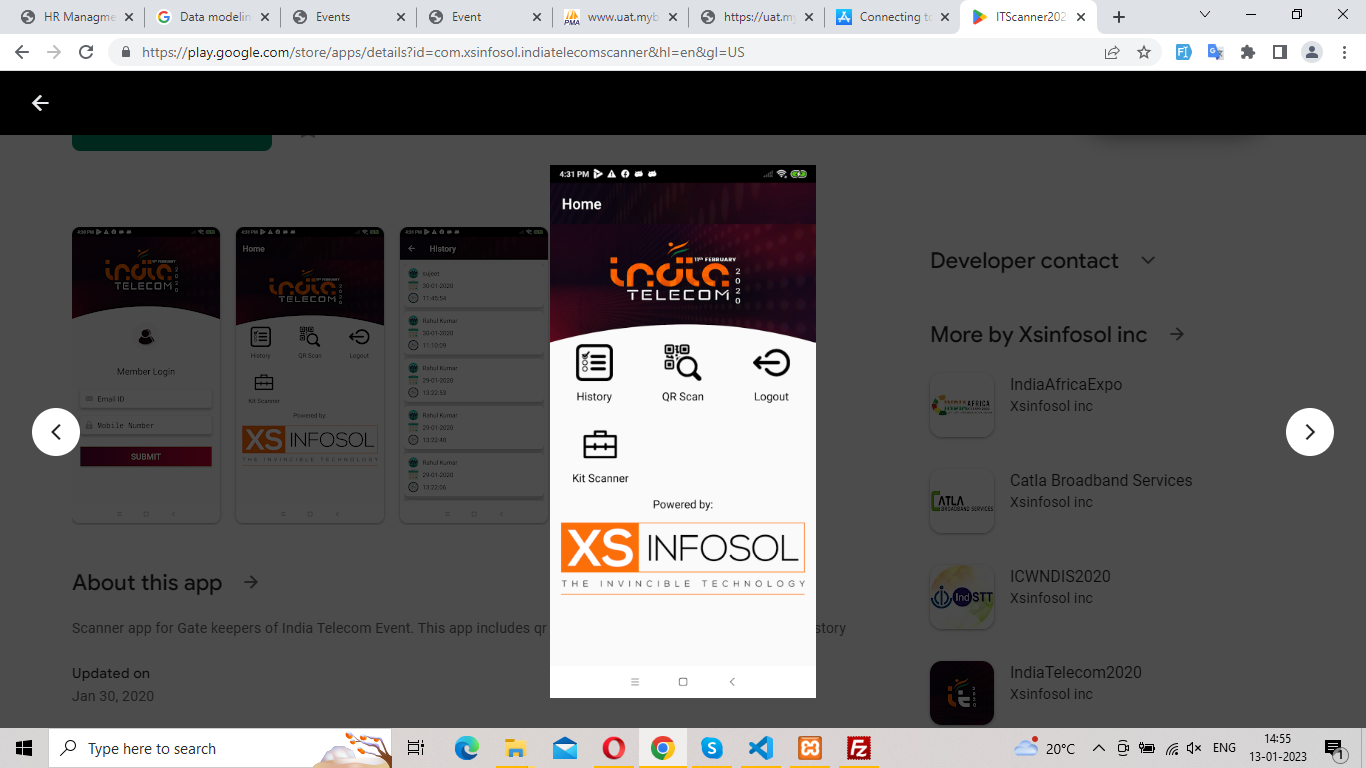Viewport: 1366px width, 768px height.
Task: Open the More by Xsinfosol inc arrow
Action: point(1177,334)
